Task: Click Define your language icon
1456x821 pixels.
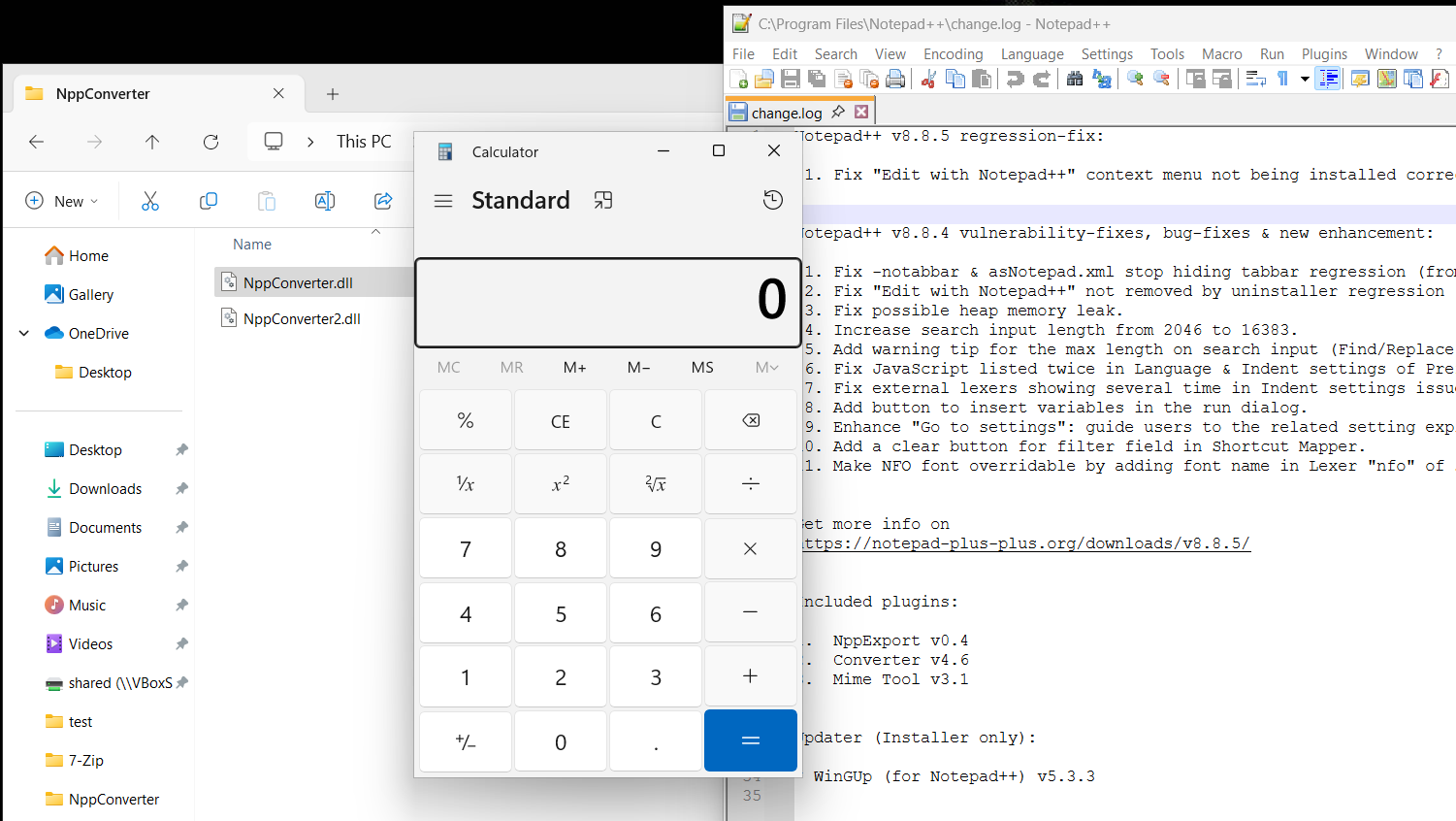Action: coord(1360,79)
